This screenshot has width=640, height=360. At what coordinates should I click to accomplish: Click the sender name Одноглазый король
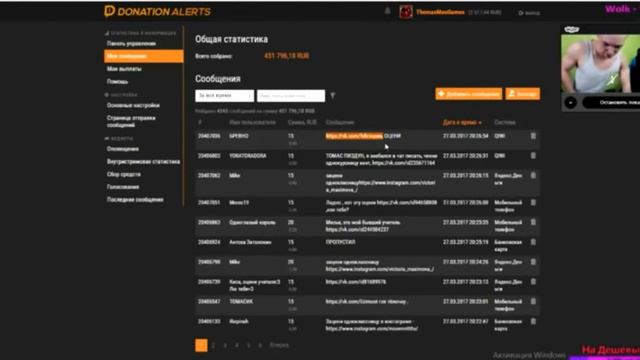[252, 222]
